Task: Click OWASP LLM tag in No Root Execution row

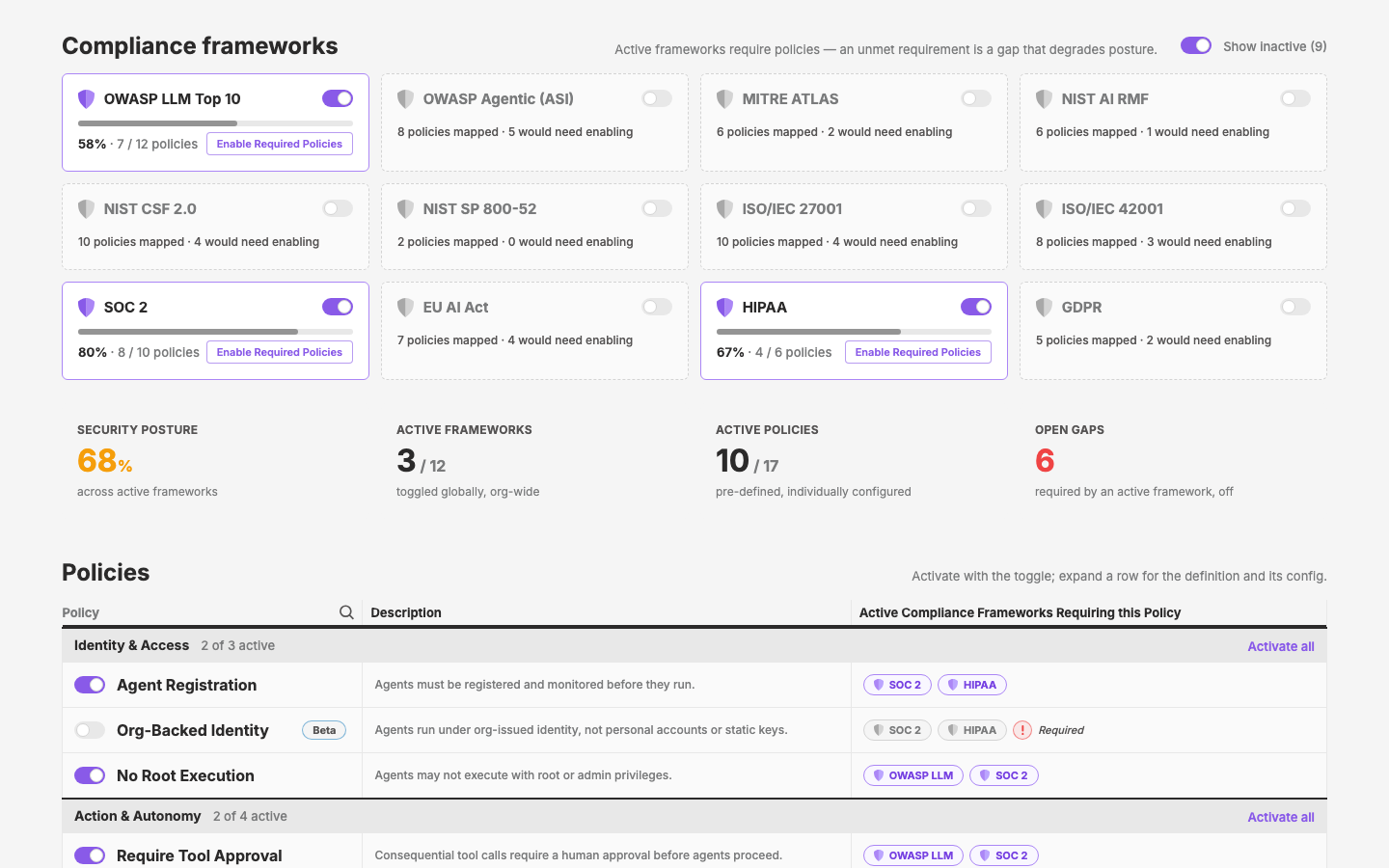Action: click(x=912, y=775)
